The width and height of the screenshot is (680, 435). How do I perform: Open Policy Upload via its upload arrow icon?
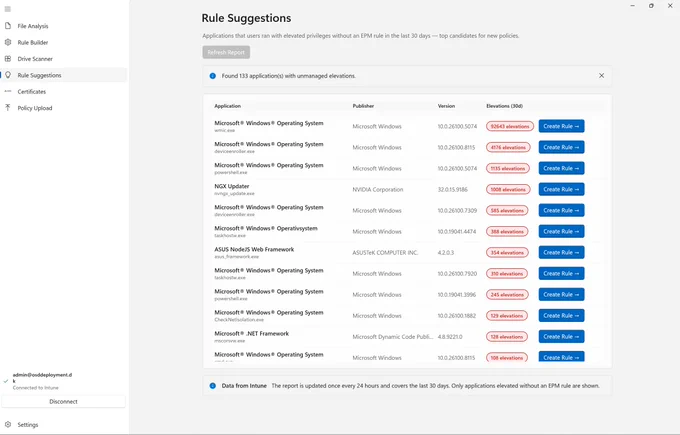point(8,108)
